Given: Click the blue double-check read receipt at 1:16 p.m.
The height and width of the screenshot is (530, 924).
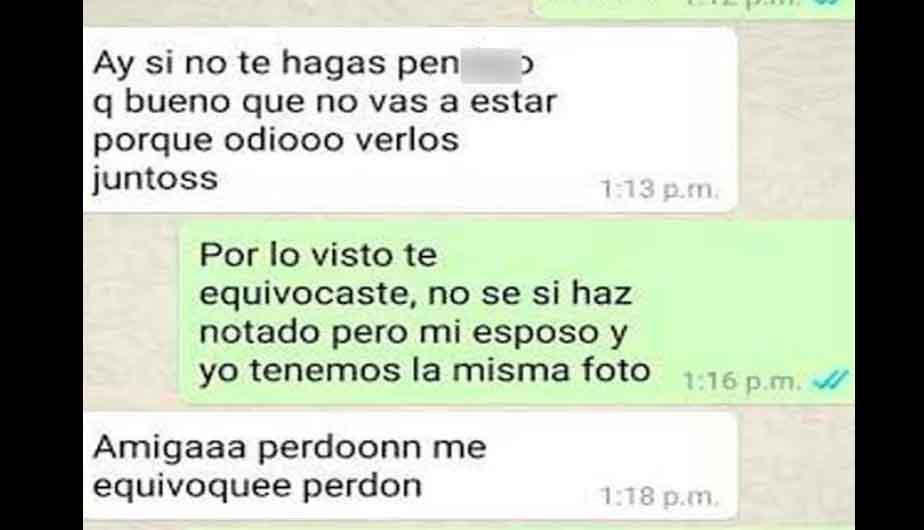Looking at the screenshot, I should point(830,380).
